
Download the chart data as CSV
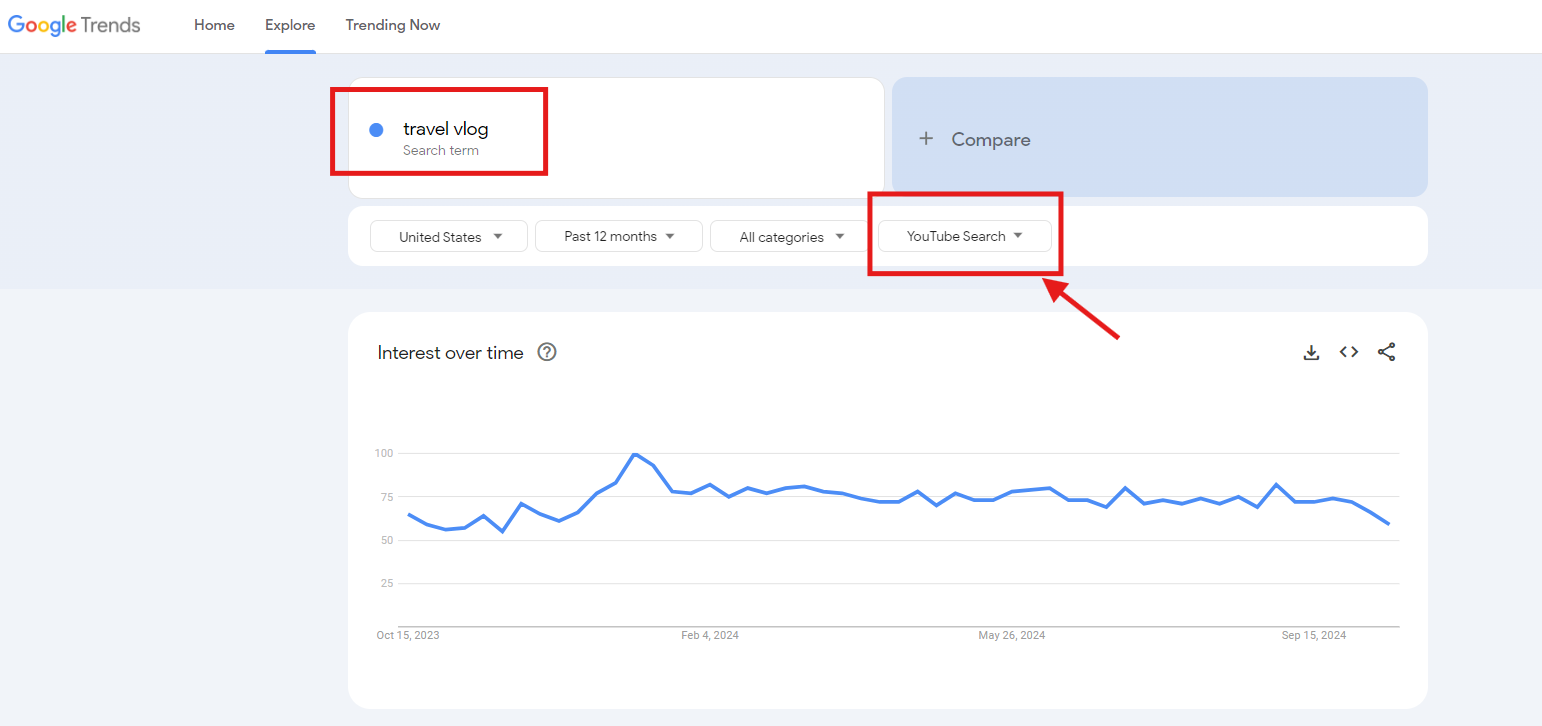point(1311,352)
